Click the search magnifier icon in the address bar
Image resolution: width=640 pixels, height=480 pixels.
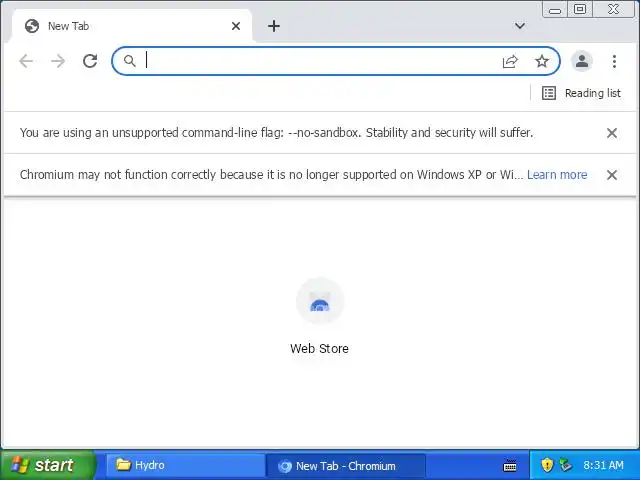pyautogui.click(x=129, y=61)
